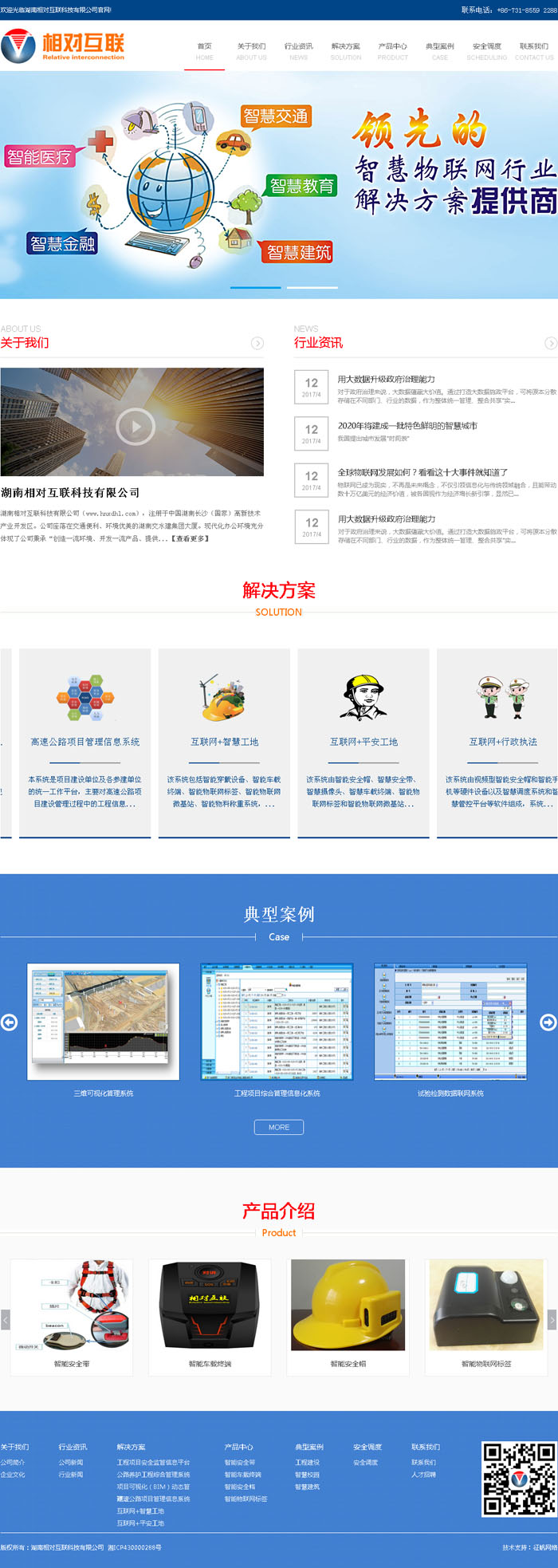
Task: Click the MORE button under cases
Action: (x=279, y=1127)
